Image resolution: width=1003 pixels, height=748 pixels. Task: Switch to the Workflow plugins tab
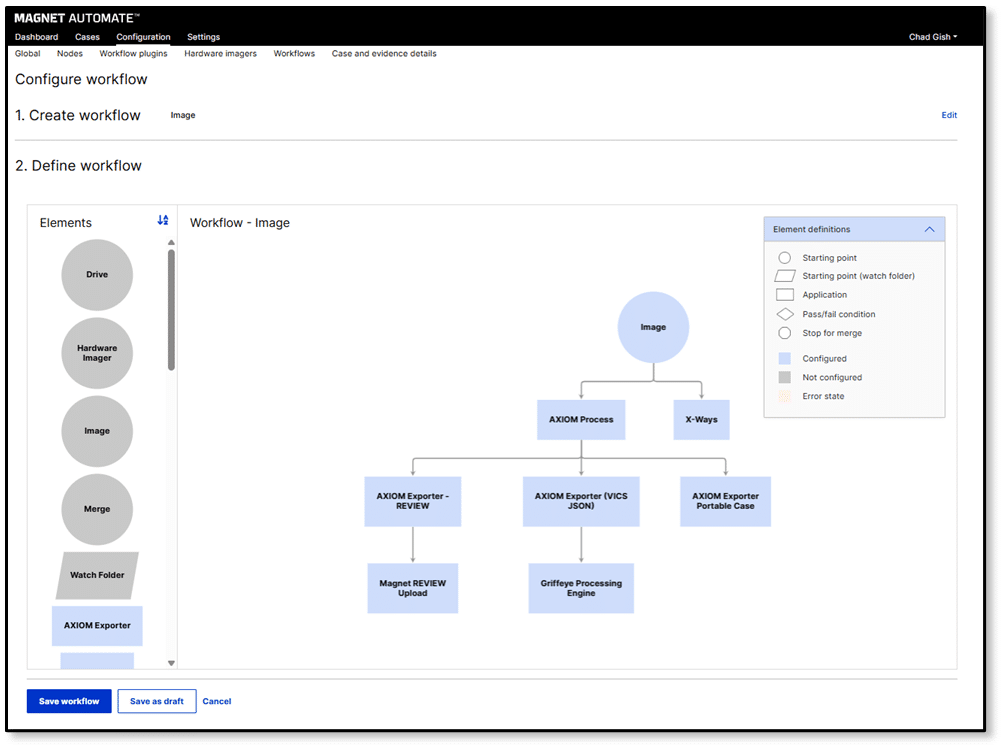[x=133, y=54]
